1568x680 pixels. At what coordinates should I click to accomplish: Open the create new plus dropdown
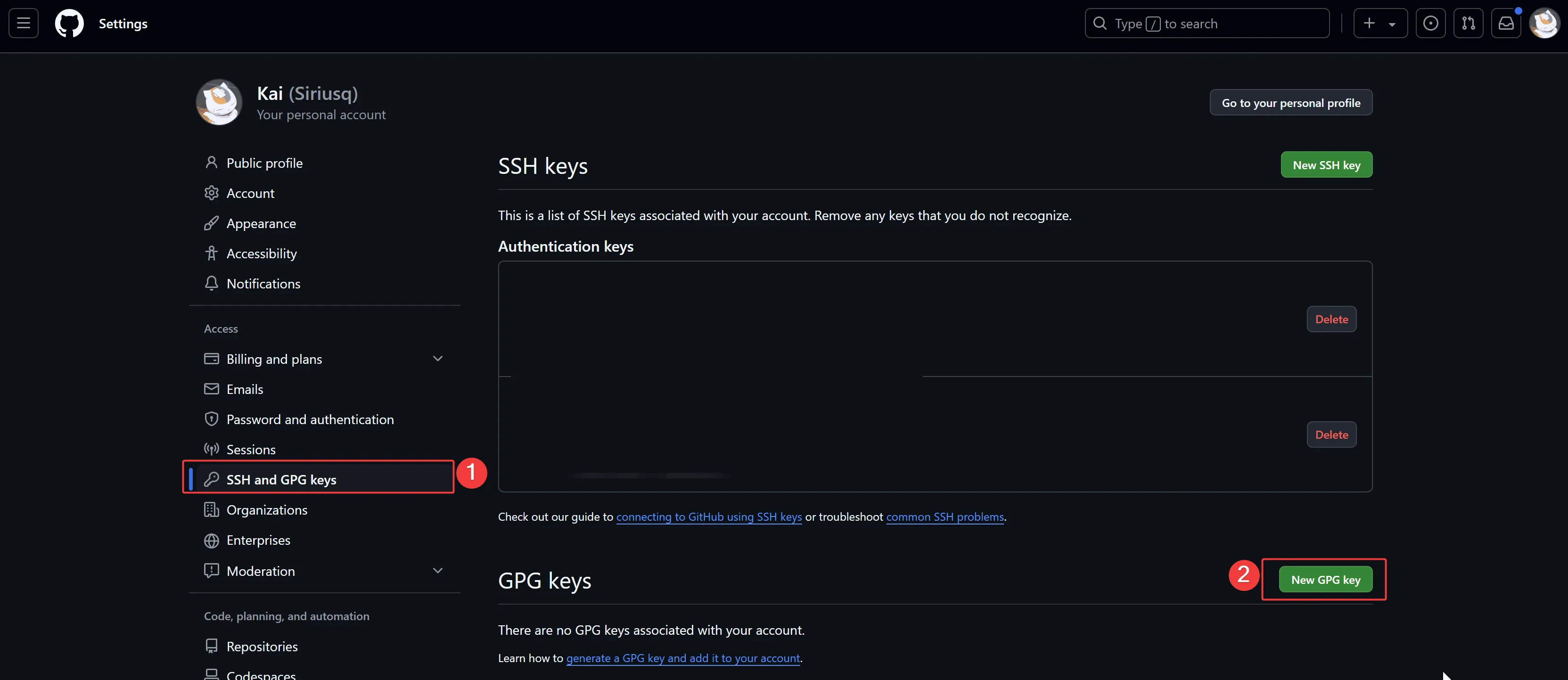[x=1380, y=23]
